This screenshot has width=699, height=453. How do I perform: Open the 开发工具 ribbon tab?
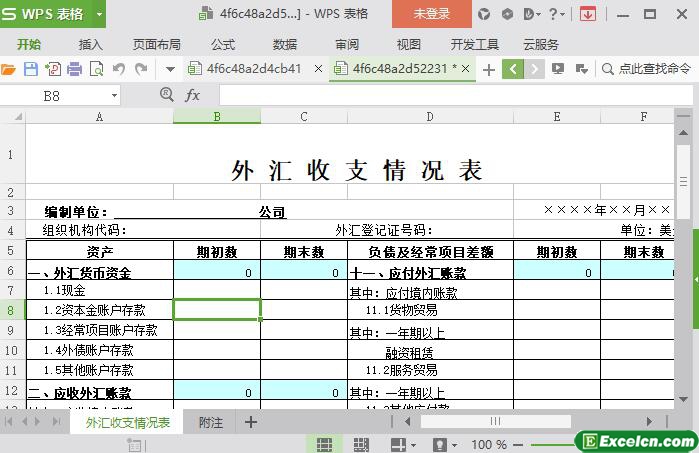pyautogui.click(x=474, y=45)
